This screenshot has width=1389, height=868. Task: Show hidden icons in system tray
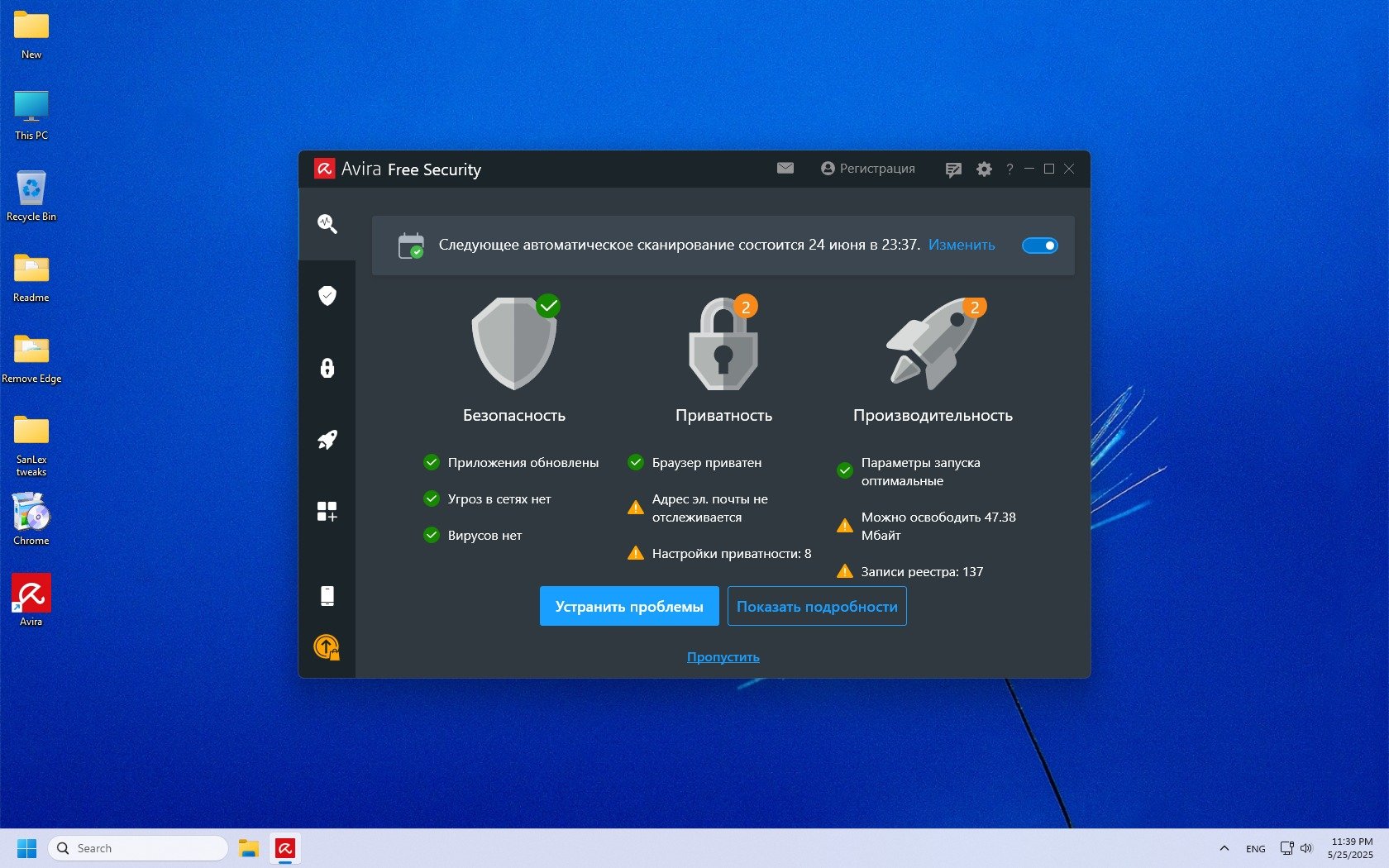click(x=1224, y=848)
